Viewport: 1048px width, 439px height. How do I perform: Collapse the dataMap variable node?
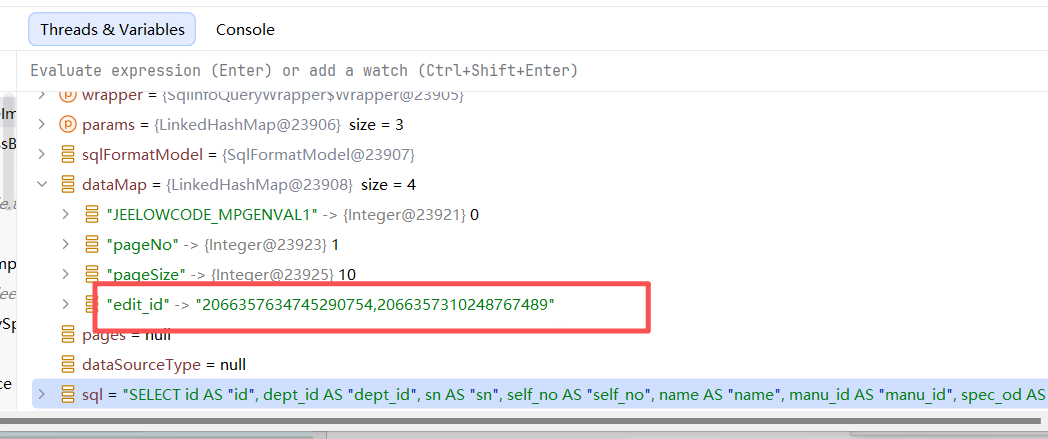pyautogui.click(x=42, y=184)
